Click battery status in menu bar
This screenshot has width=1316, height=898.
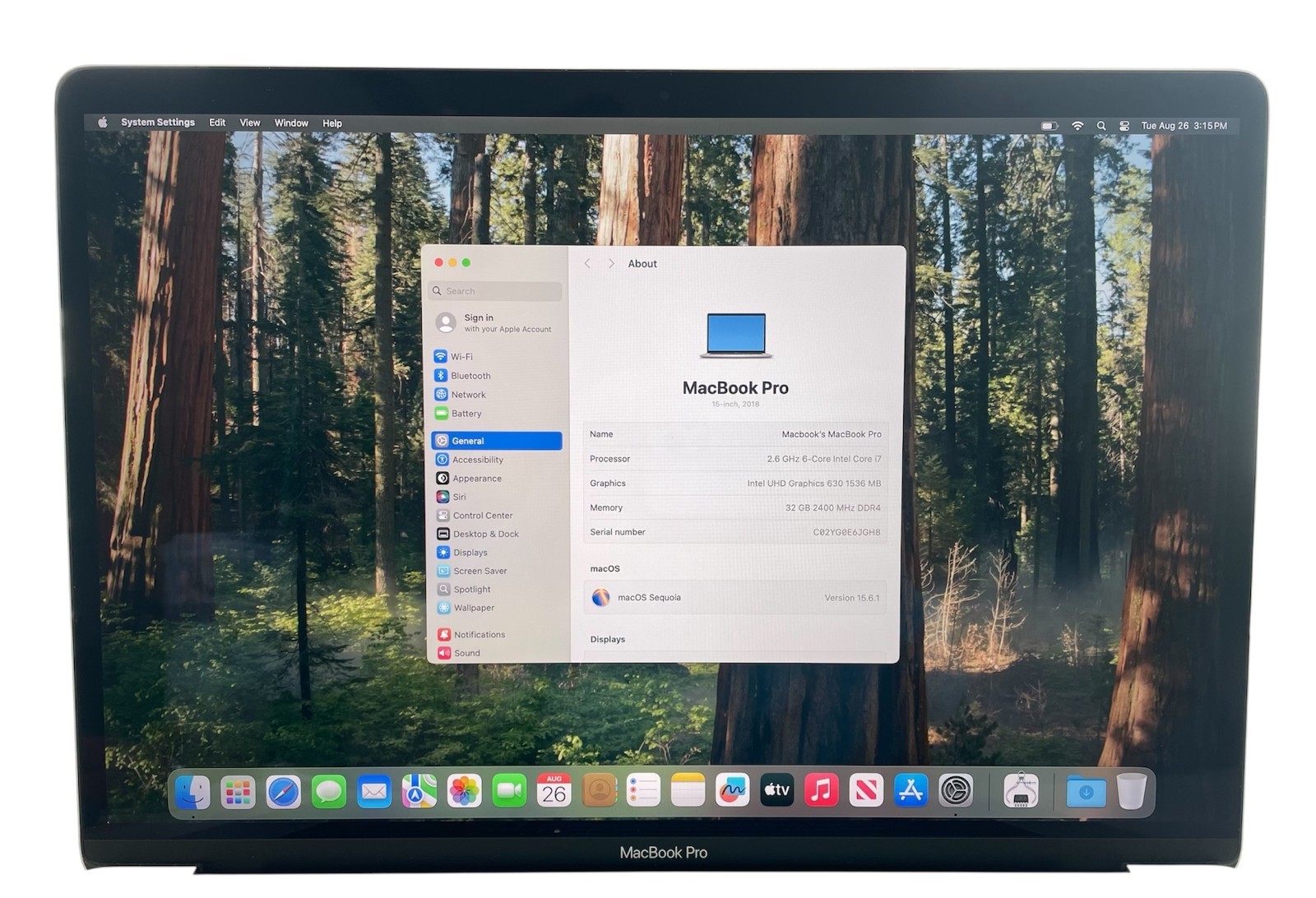pos(1050,126)
